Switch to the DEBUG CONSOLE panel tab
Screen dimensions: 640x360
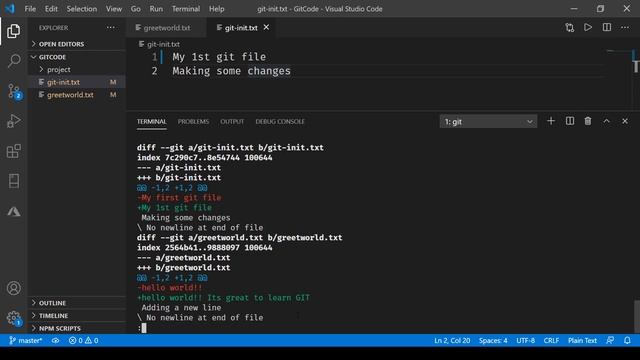pyautogui.click(x=280, y=122)
